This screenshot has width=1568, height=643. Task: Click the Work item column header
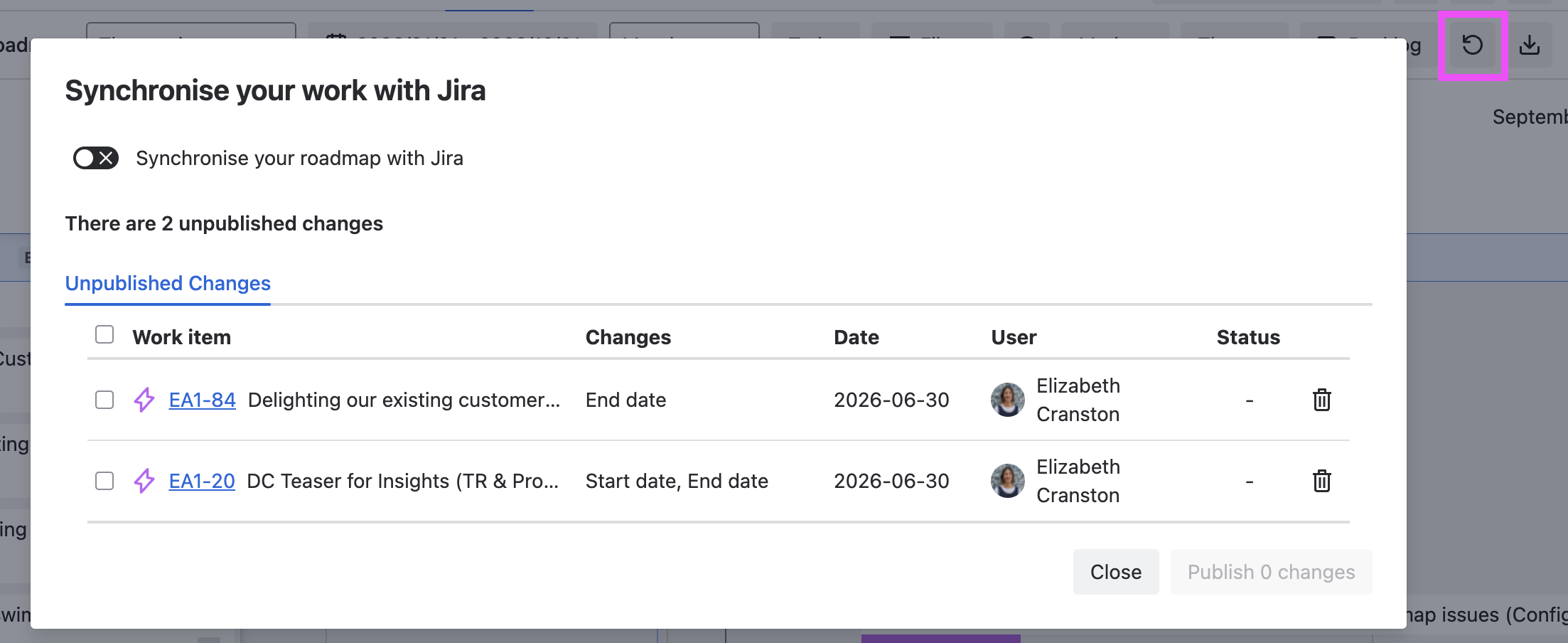(182, 337)
